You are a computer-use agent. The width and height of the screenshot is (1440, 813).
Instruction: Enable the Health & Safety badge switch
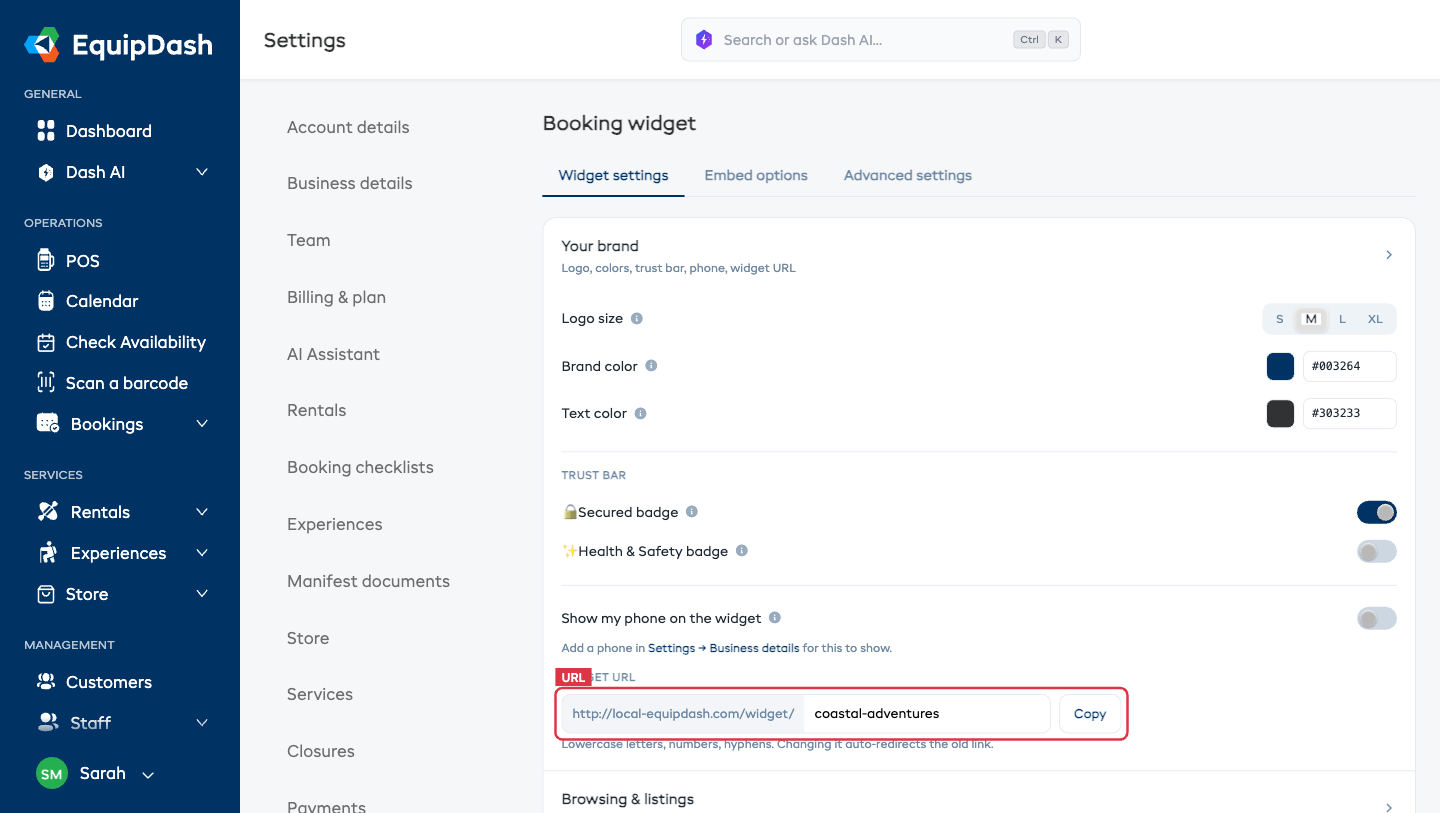pos(1376,551)
